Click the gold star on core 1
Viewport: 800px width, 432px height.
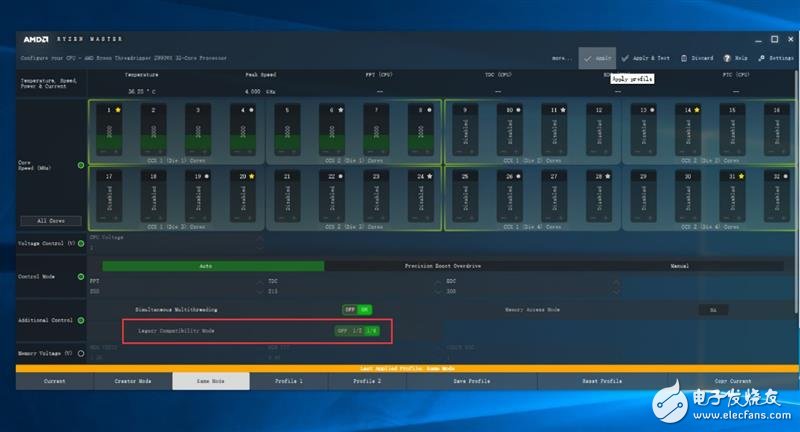click(118, 110)
